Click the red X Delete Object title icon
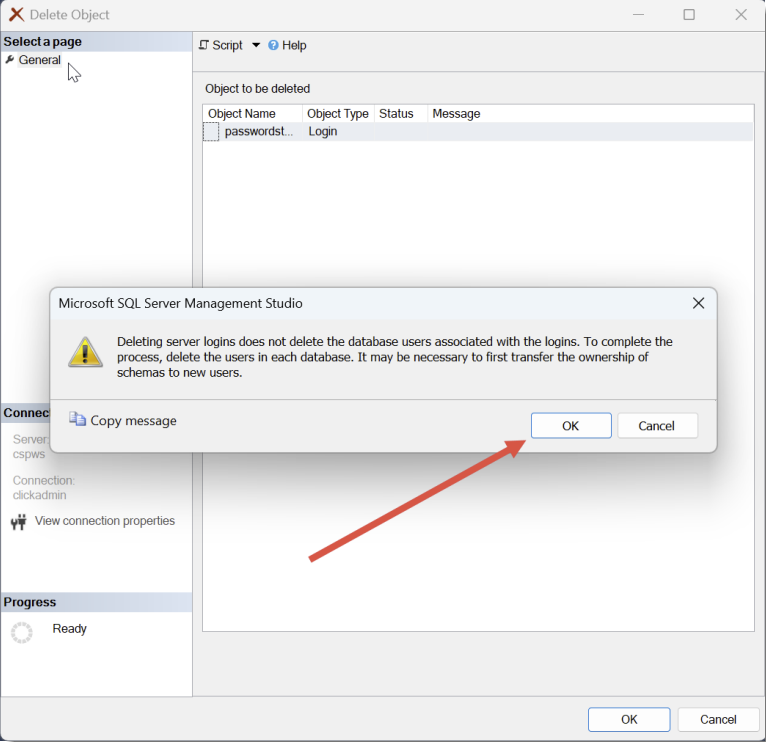Image resolution: width=766 pixels, height=742 pixels. click(16, 15)
